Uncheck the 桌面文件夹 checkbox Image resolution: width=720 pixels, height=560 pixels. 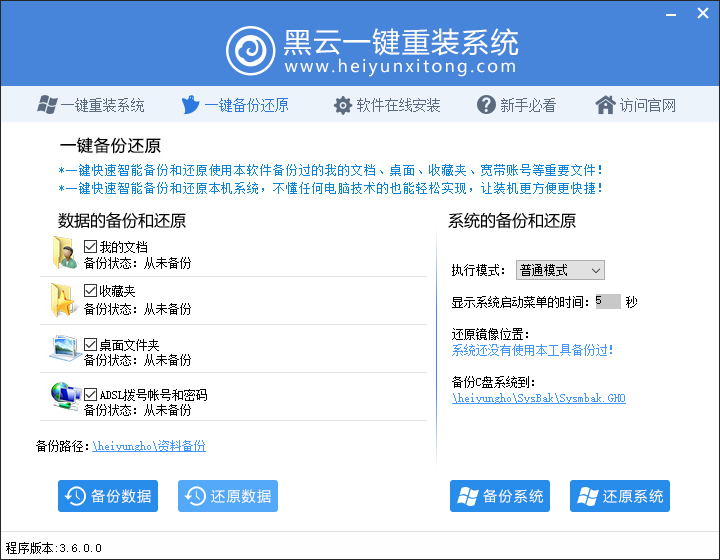(x=90, y=344)
